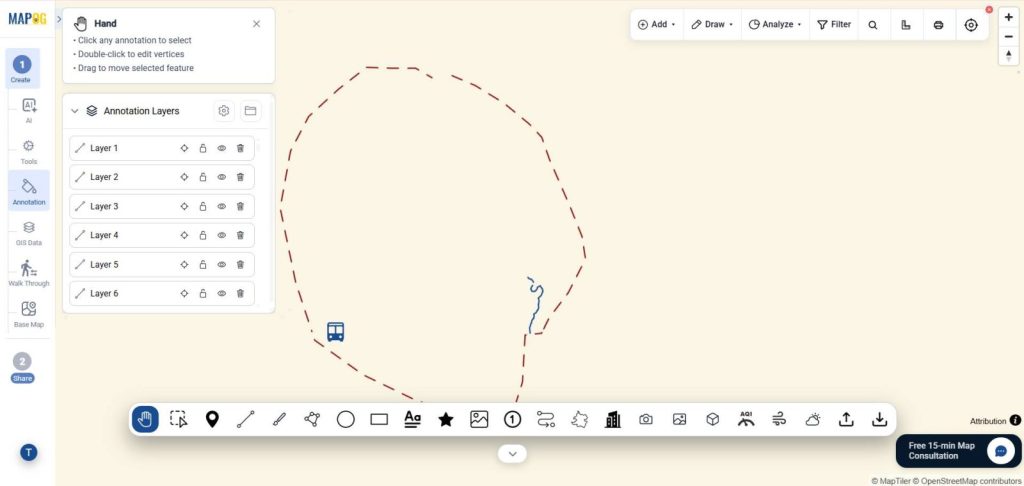
Task: Choose the route drawing tool
Action: coord(546,419)
